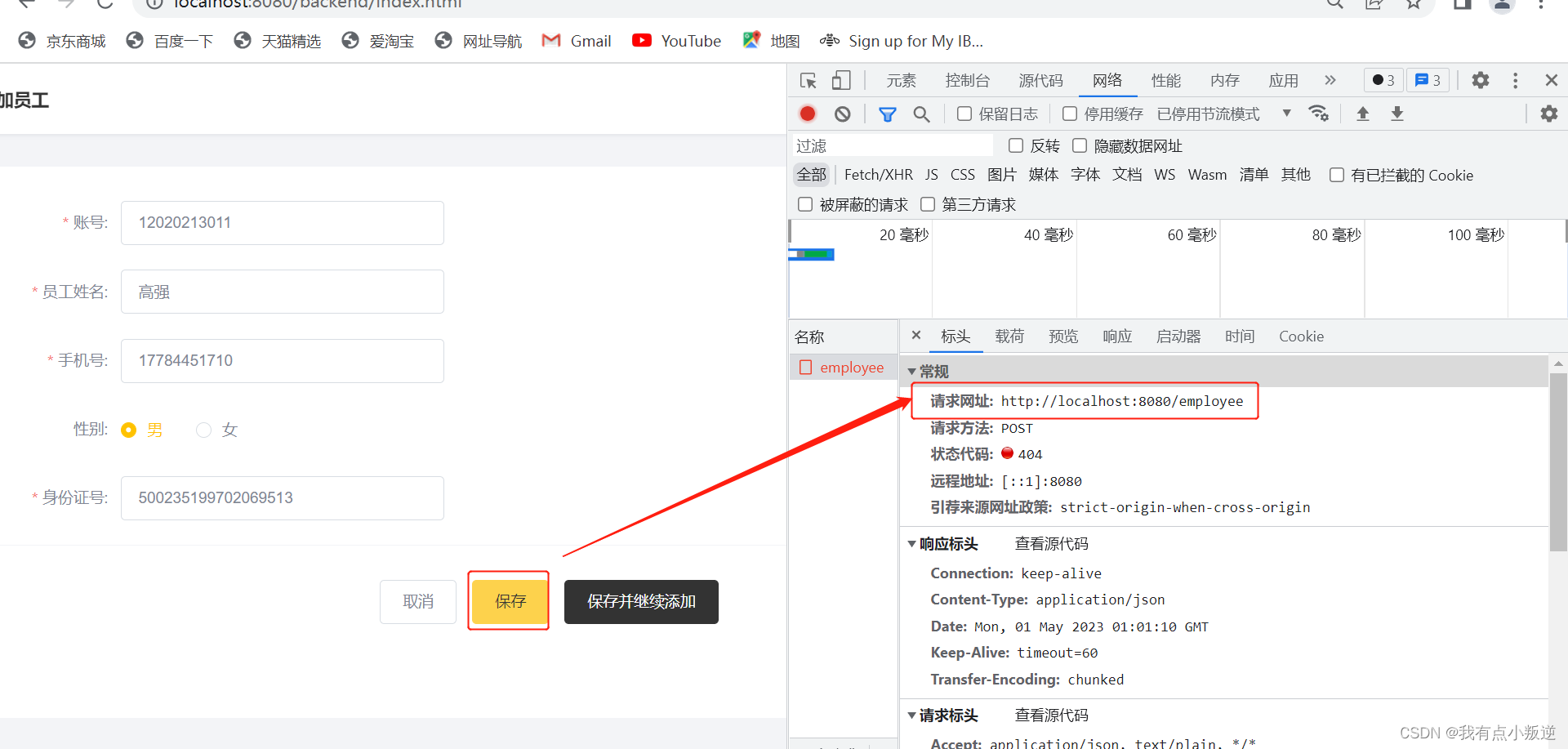Clear the network log icon
This screenshot has width=1568, height=749.
(843, 114)
